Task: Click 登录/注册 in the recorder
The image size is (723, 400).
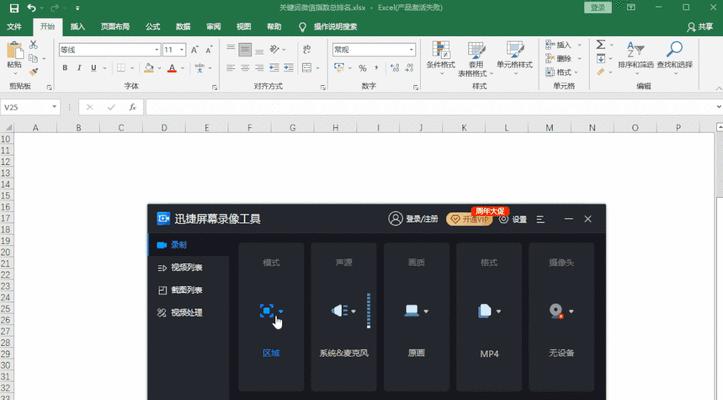Action: pyautogui.click(x=413, y=219)
